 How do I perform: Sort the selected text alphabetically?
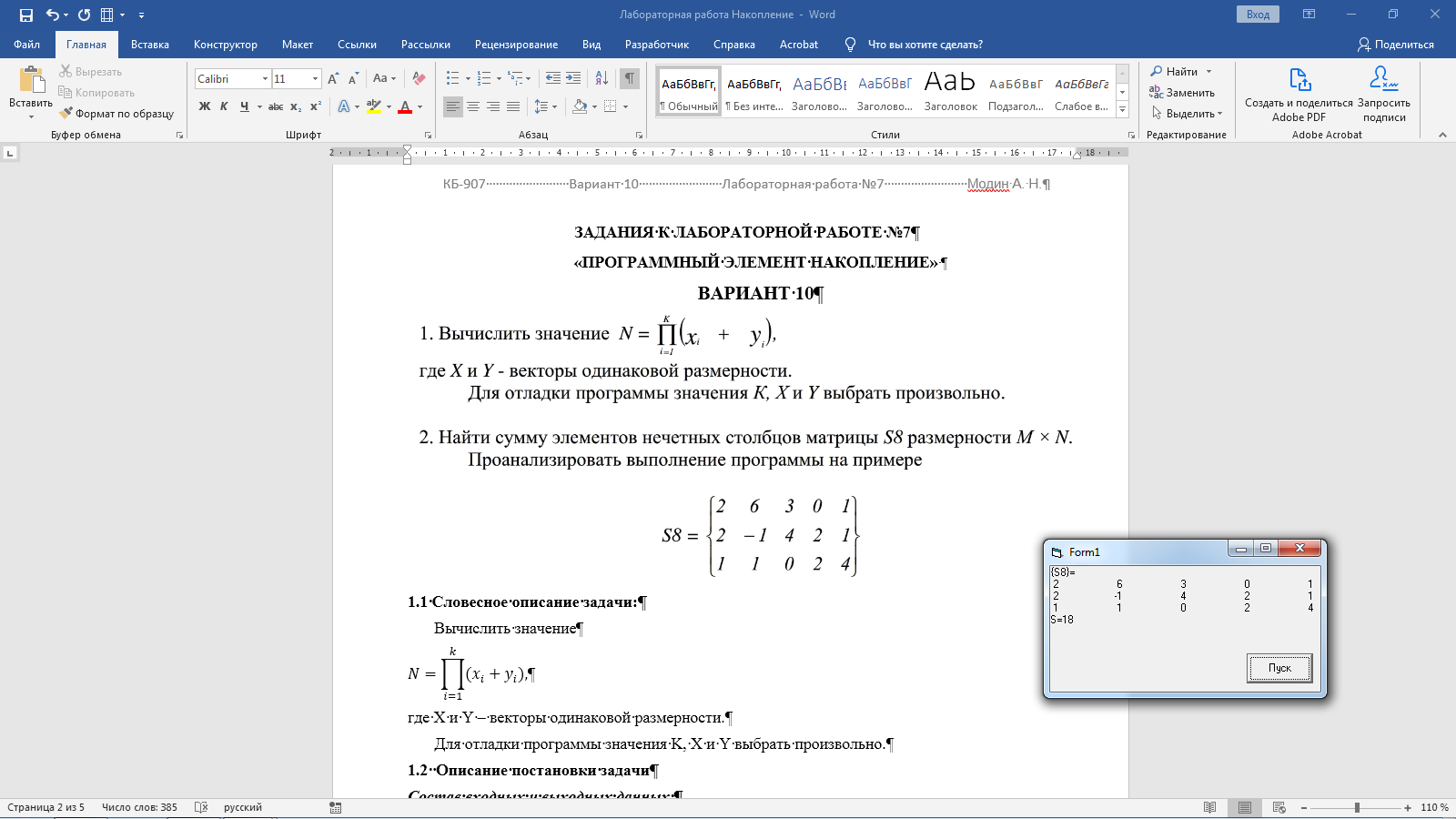click(601, 78)
